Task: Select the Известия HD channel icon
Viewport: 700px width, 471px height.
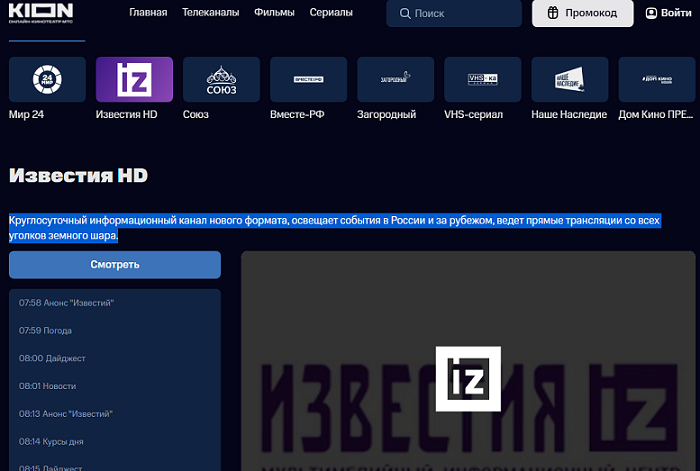Action: point(134,79)
